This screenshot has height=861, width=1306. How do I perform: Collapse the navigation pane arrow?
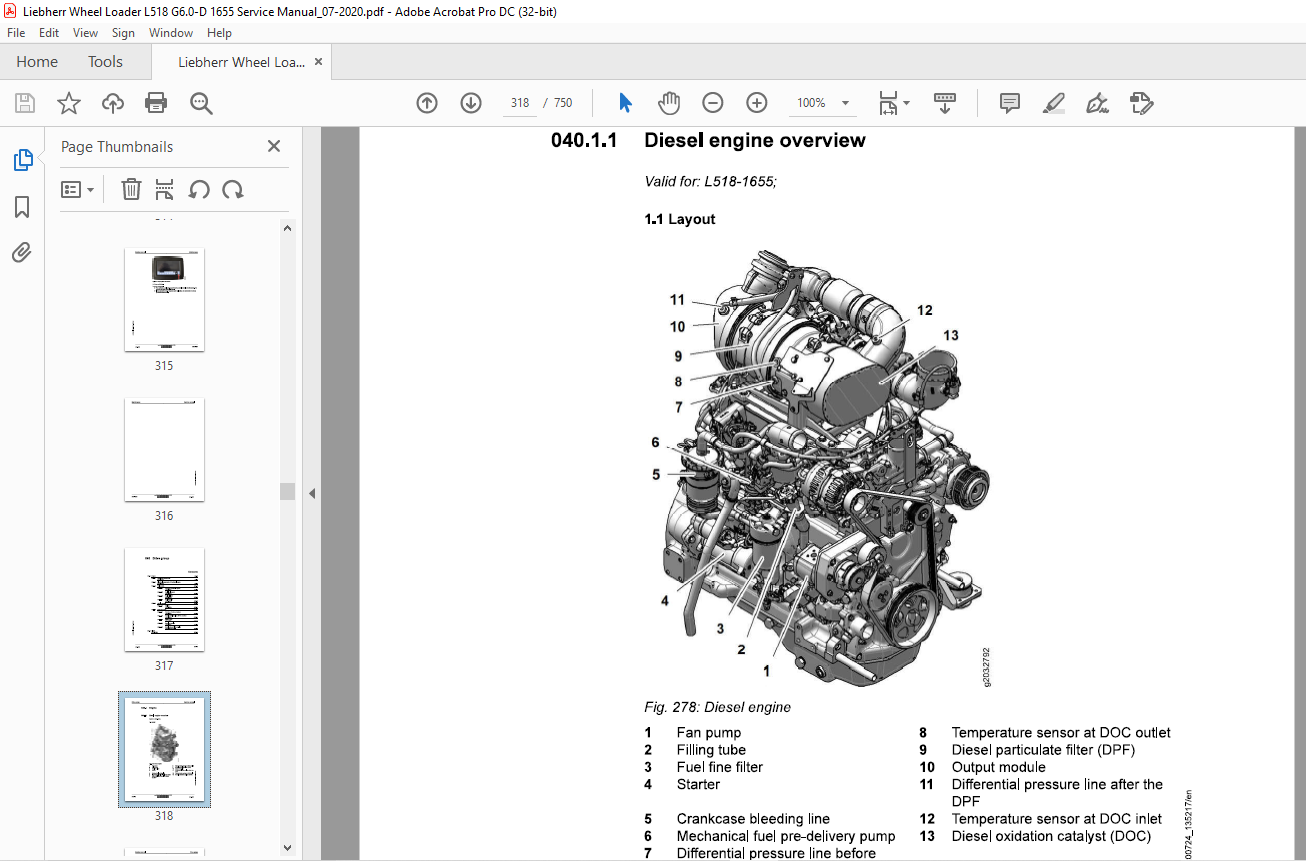click(x=312, y=493)
